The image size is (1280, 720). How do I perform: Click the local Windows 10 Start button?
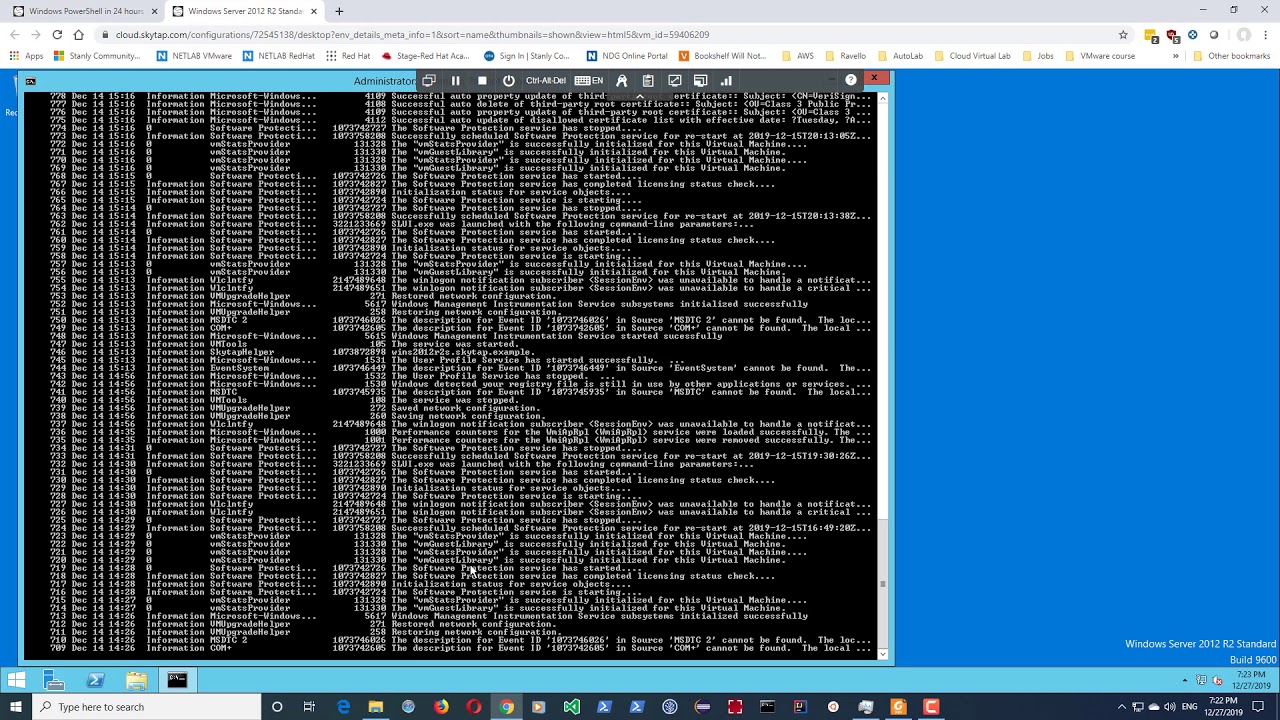tap(16, 707)
